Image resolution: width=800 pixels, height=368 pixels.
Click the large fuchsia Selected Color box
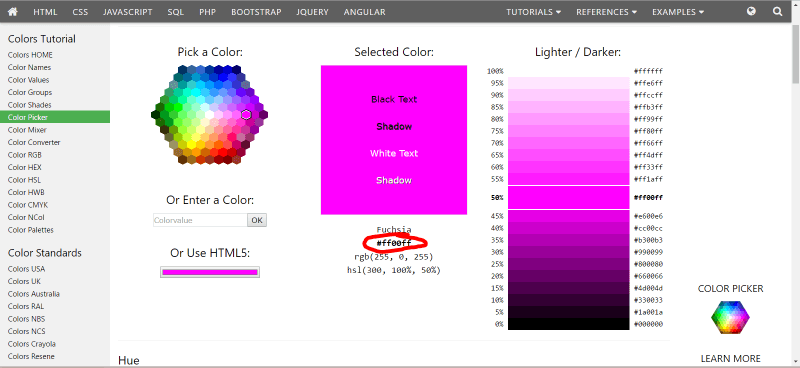(394, 140)
